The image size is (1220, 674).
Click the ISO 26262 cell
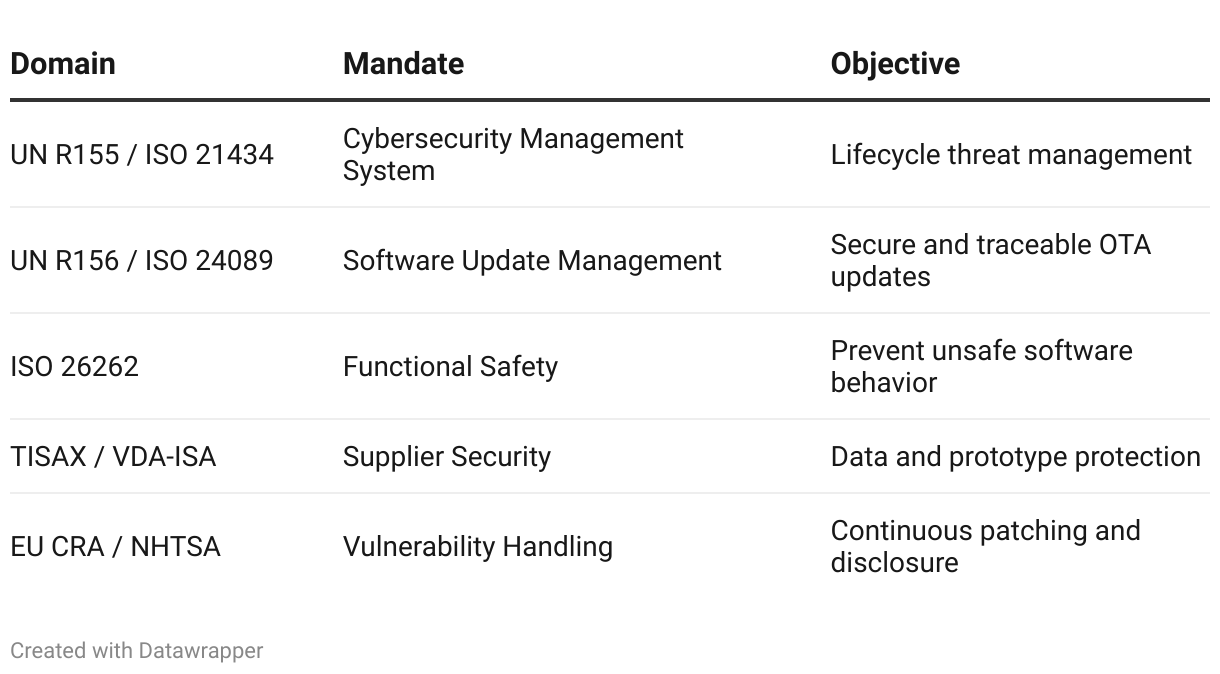tap(74, 367)
